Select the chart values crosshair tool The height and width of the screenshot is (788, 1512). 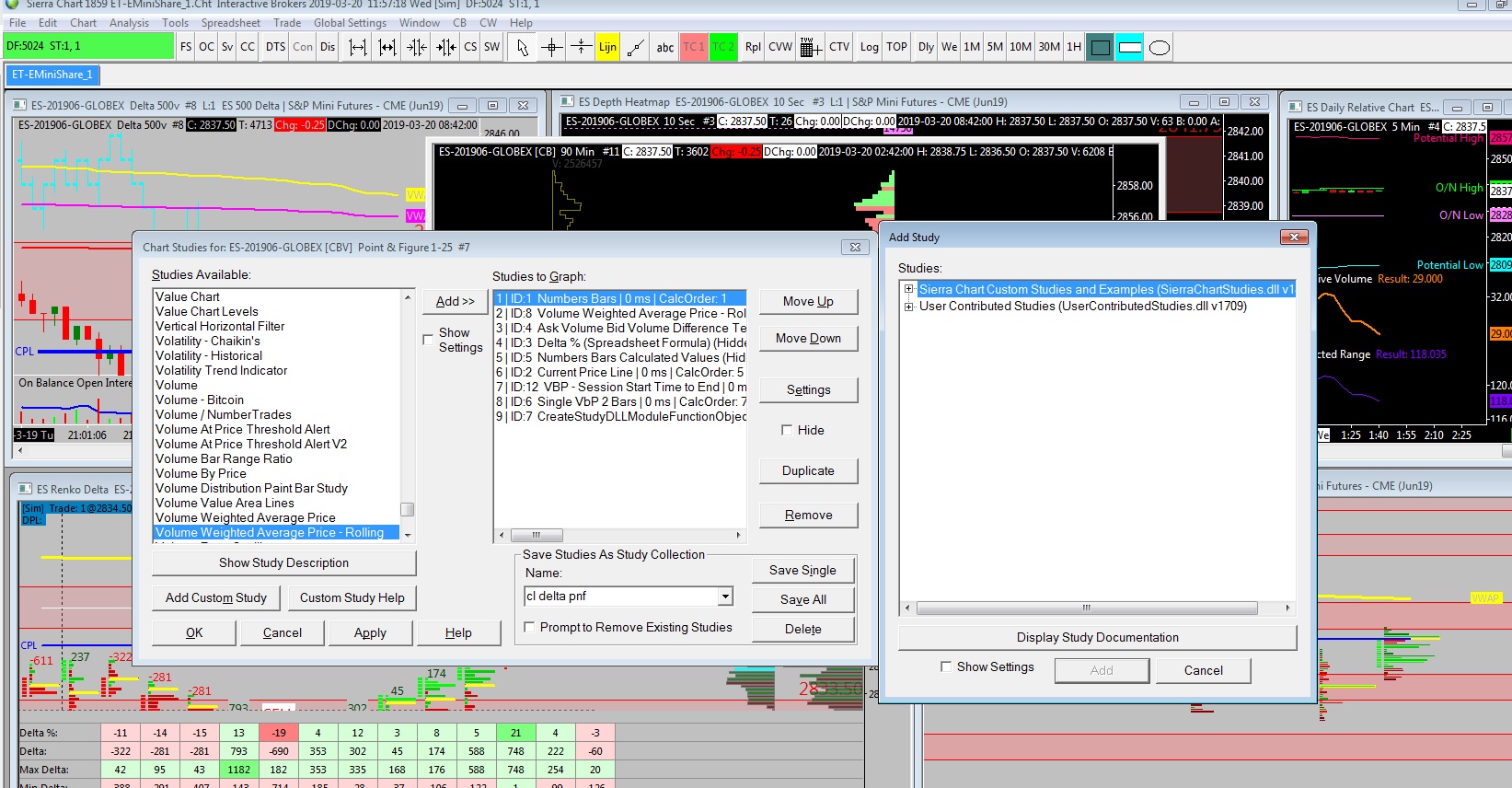pos(552,47)
